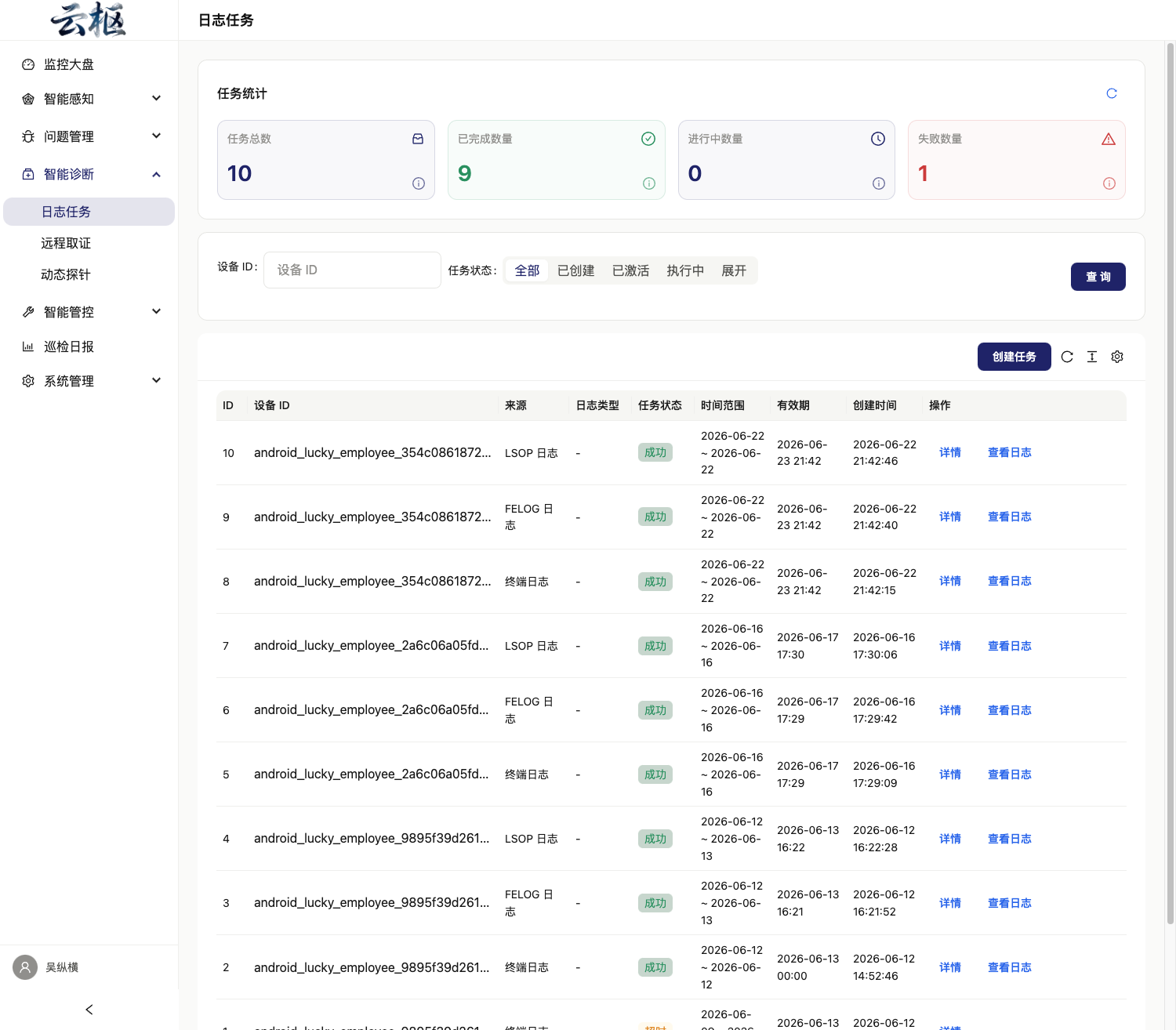Open 日志任务 in the sidebar
This screenshot has width=1176, height=1030.
click(89, 212)
